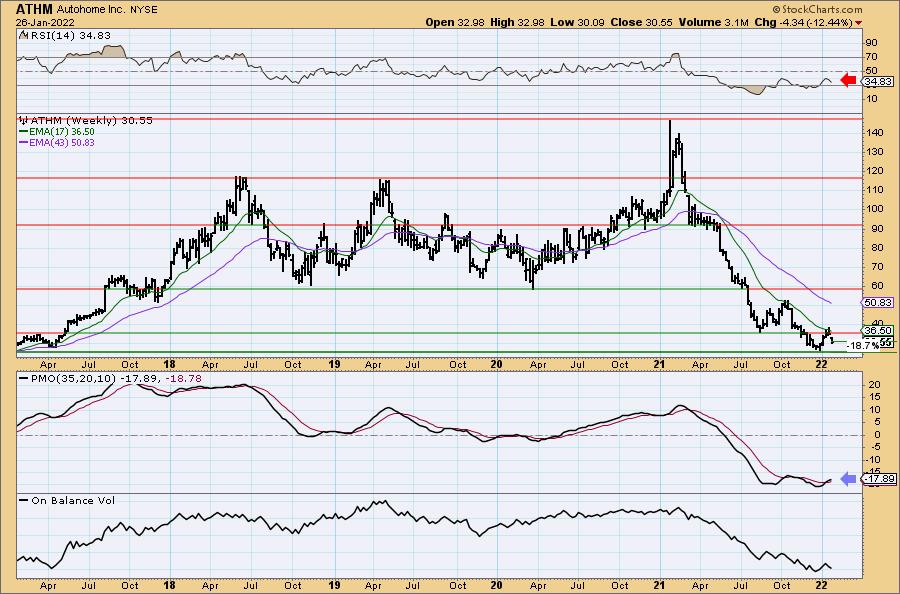The image size is (900, 594).
Task: Click the -18.7% annotation label
Action: coord(863,345)
